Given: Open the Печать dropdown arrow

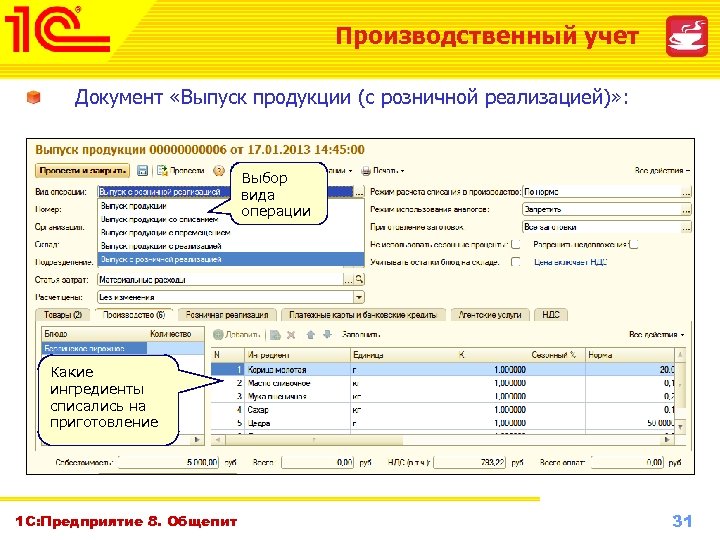Looking at the screenshot, I should (x=402, y=171).
